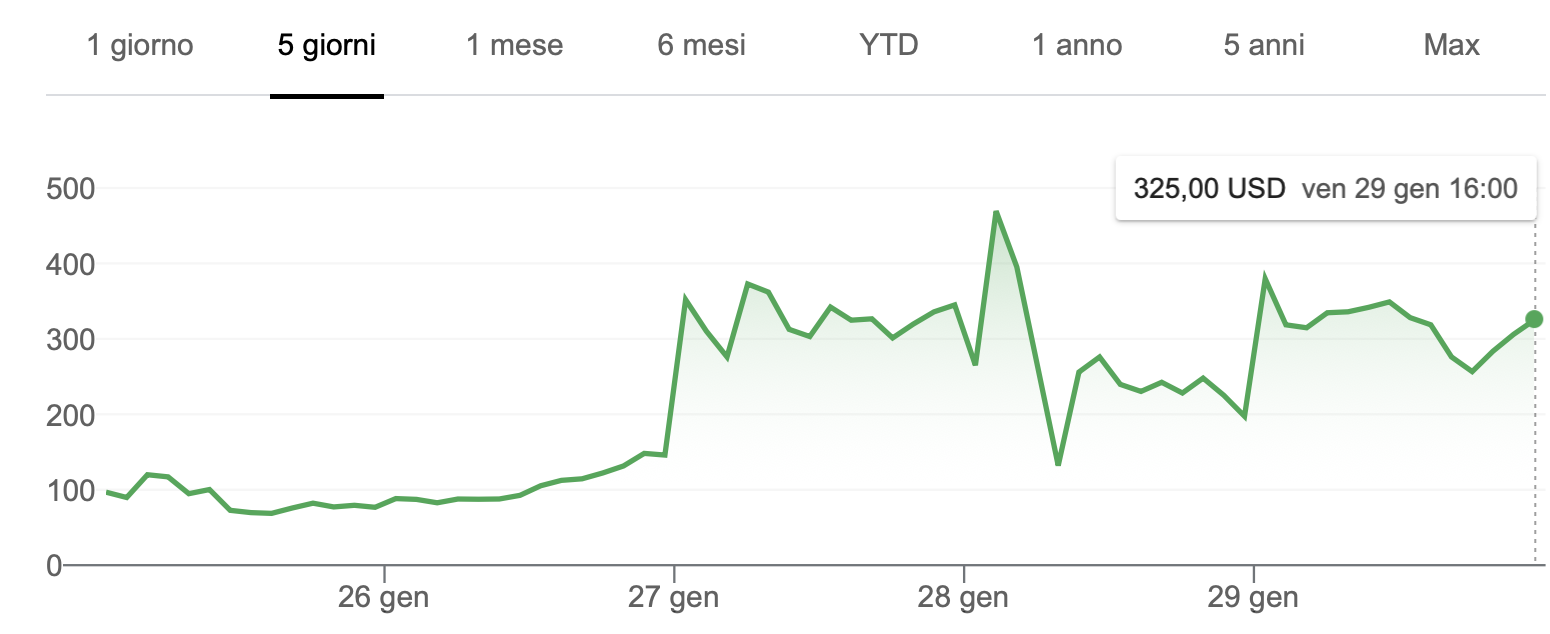Click the 500 value on the price axis
The image size is (1550, 634).
(x=70, y=189)
